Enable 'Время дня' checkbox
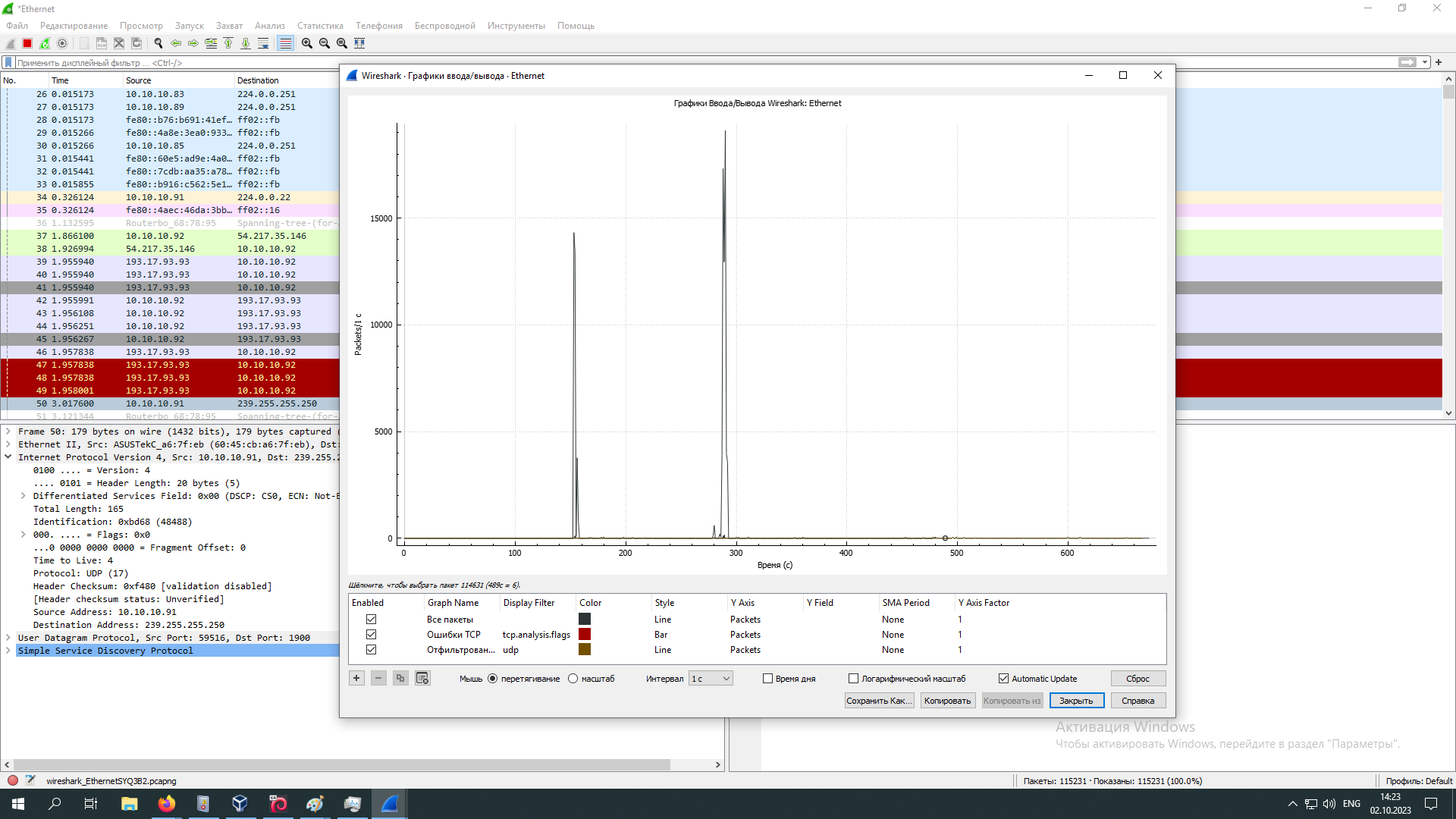The height and width of the screenshot is (819, 1456). tap(767, 679)
